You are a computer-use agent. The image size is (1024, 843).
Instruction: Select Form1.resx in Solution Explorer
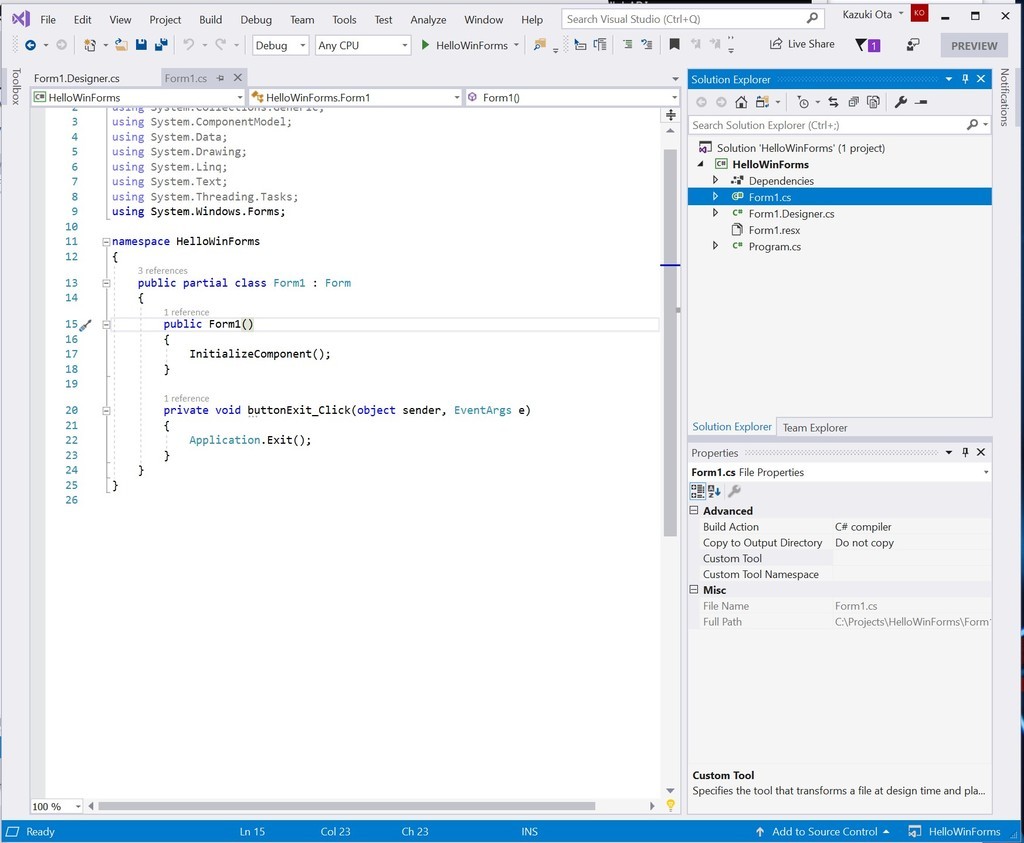pos(774,230)
